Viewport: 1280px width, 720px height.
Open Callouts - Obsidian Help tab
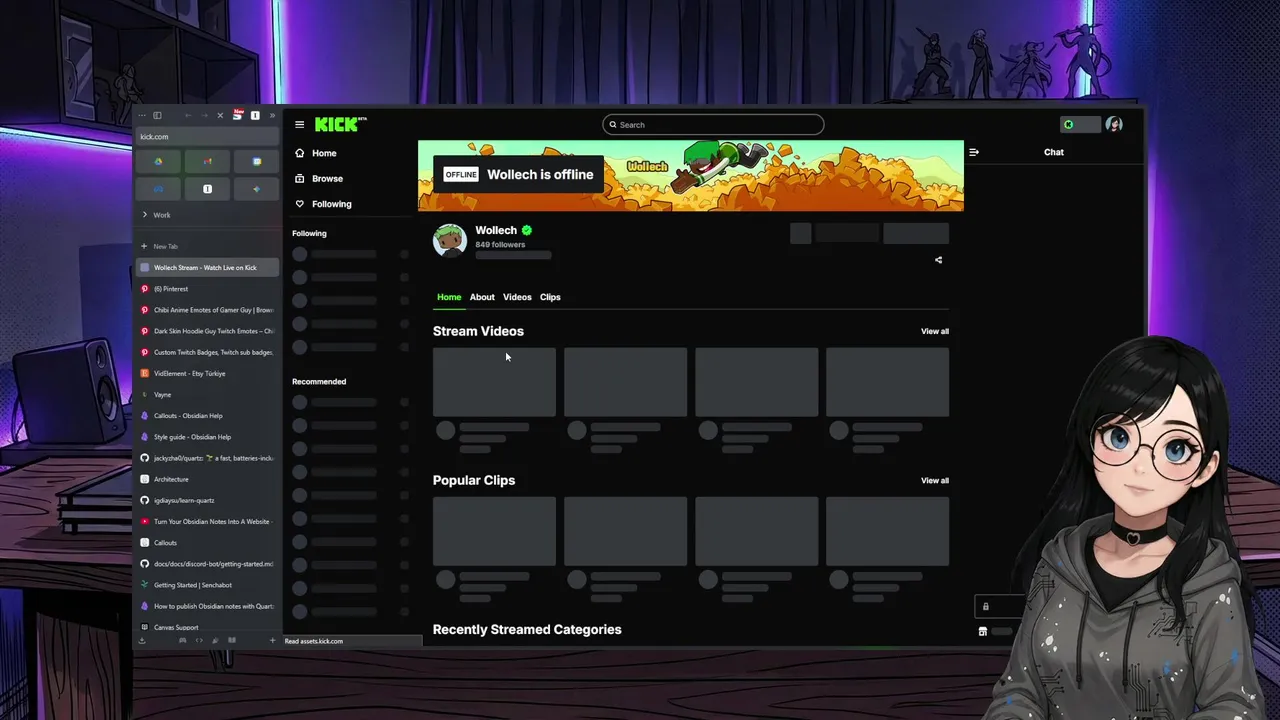tap(207, 415)
